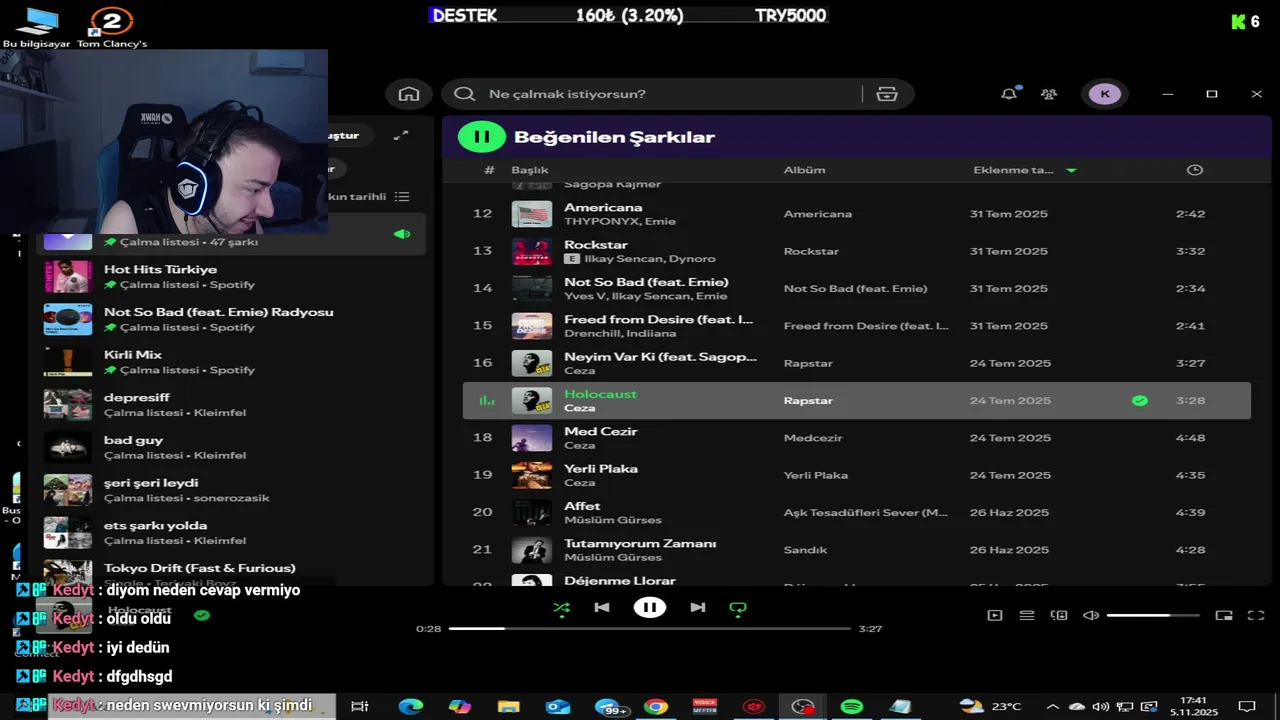Switch to Spotify from the taskbar

pos(852,706)
